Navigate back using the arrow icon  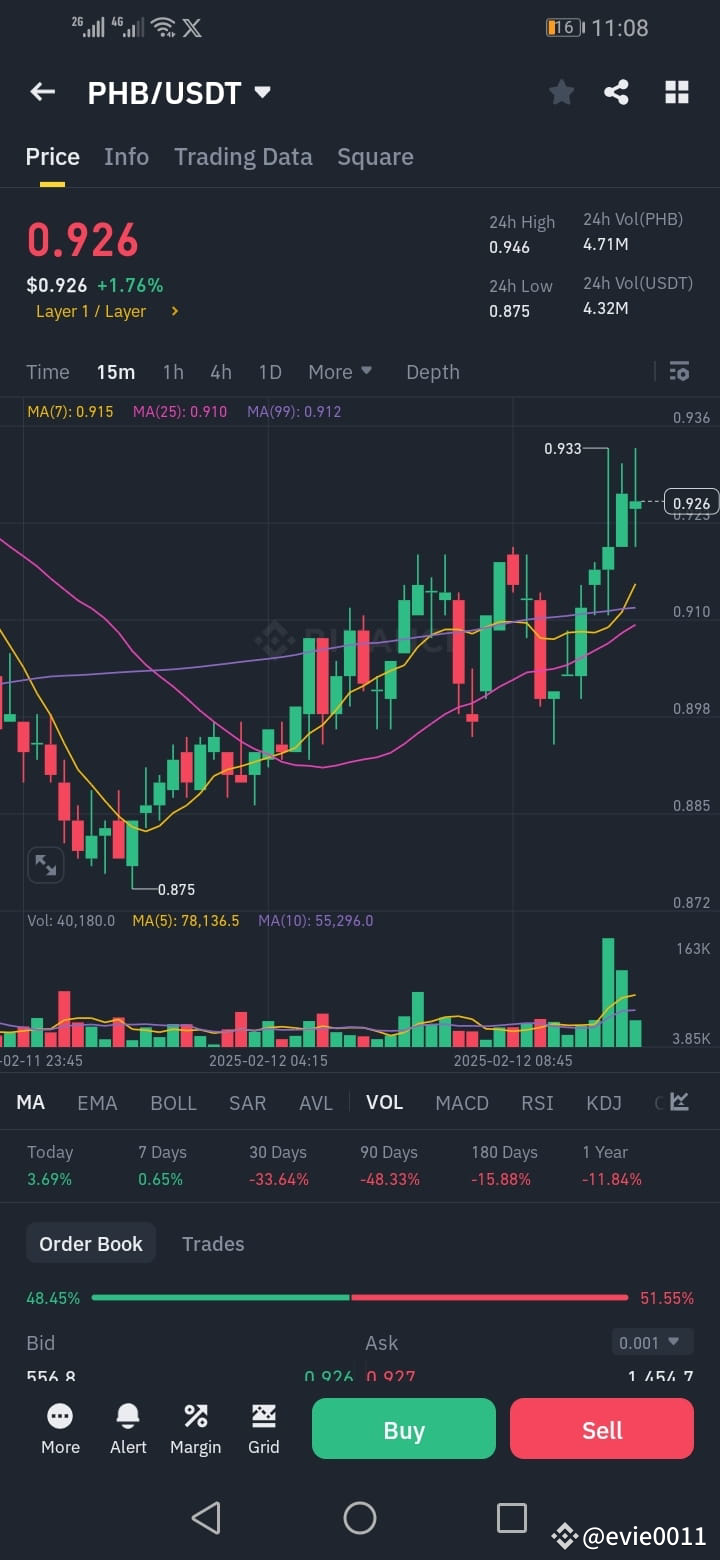42,91
